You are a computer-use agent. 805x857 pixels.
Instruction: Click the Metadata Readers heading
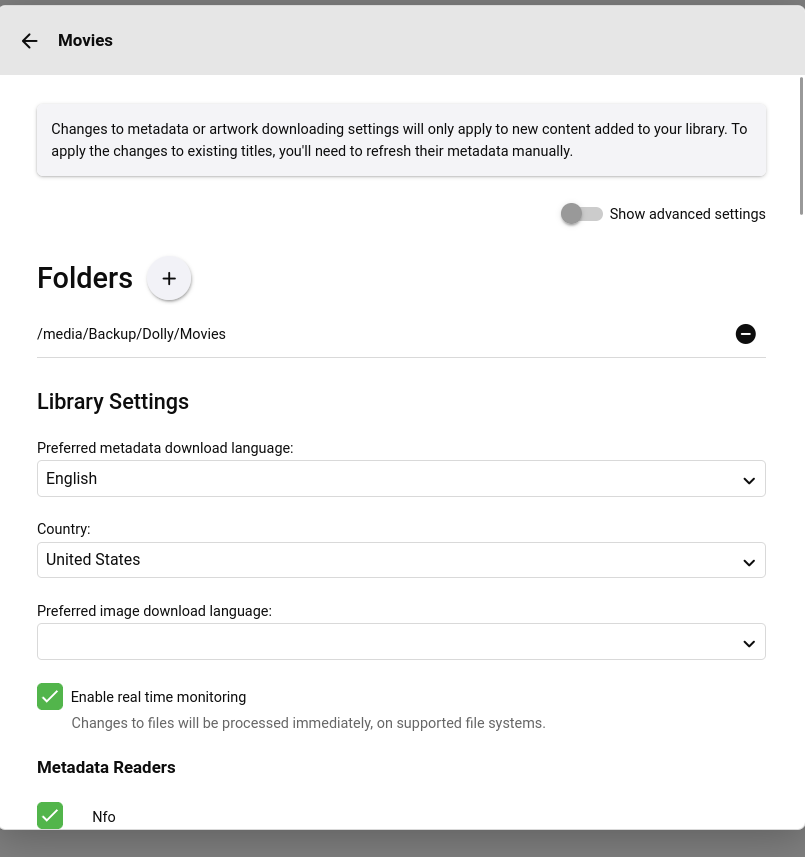coord(106,768)
